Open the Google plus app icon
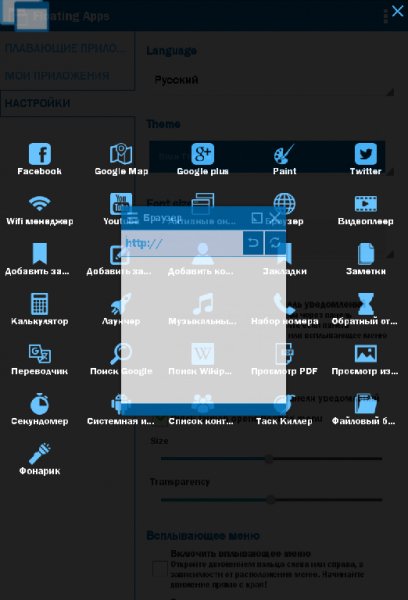 click(202, 159)
